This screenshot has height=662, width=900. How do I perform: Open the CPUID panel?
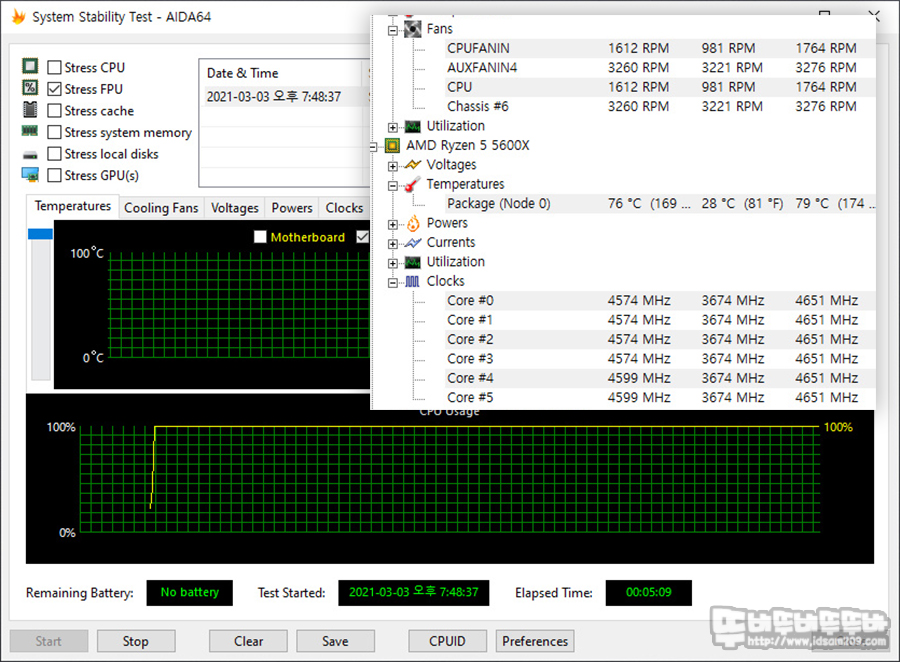point(447,641)
